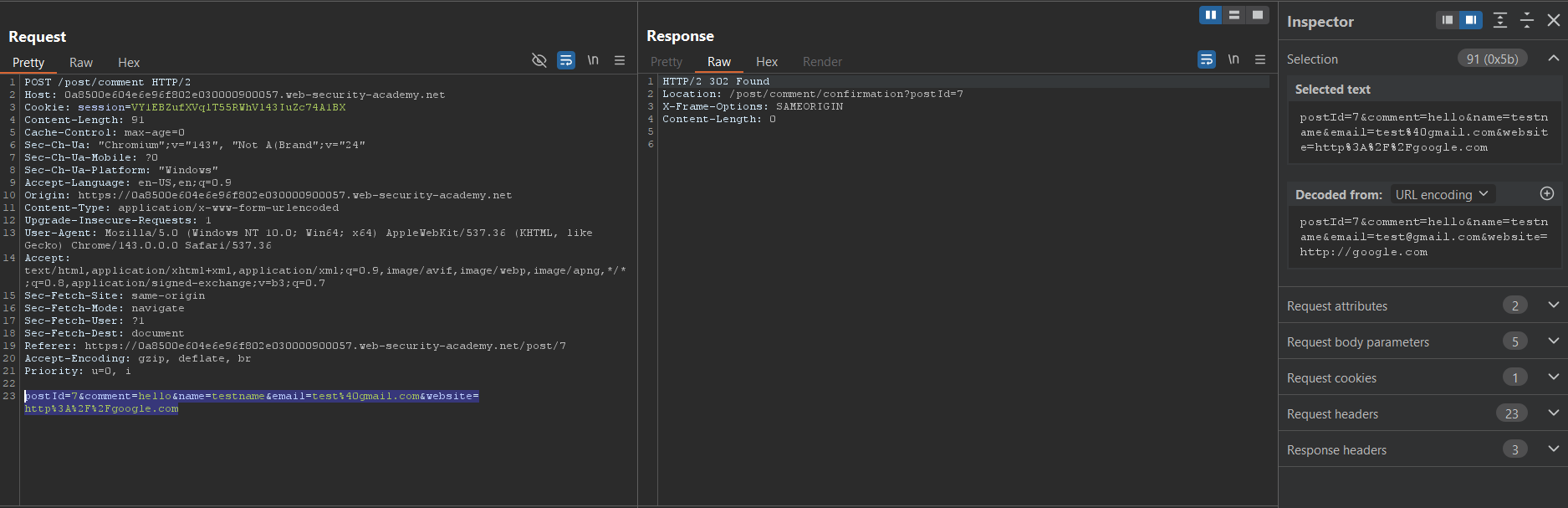Click the Content-Length: 91 header
This screenshot has height=508, width=1568.
click(84, 120)
